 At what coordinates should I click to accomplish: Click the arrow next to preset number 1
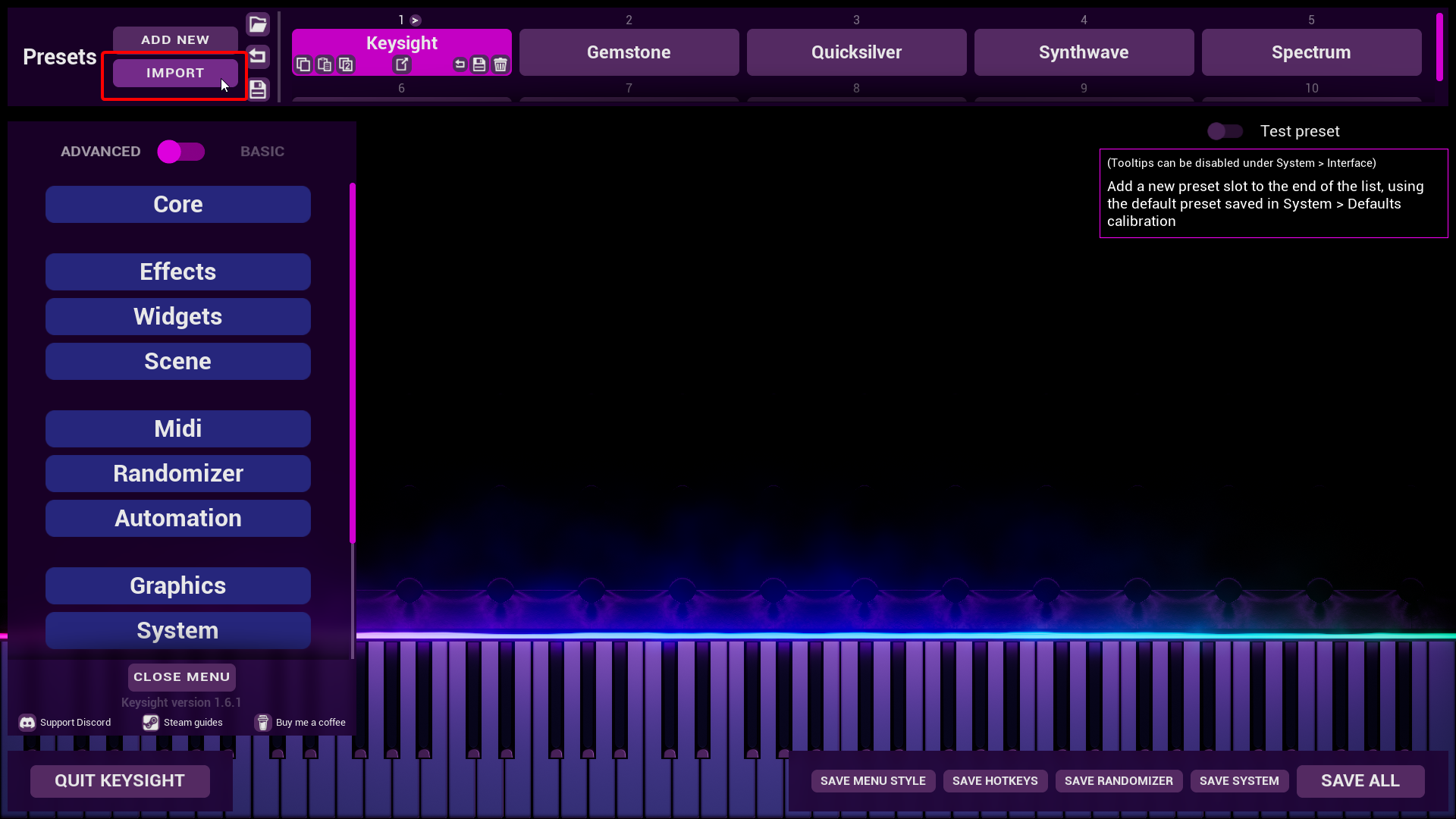tap(416, 20)
